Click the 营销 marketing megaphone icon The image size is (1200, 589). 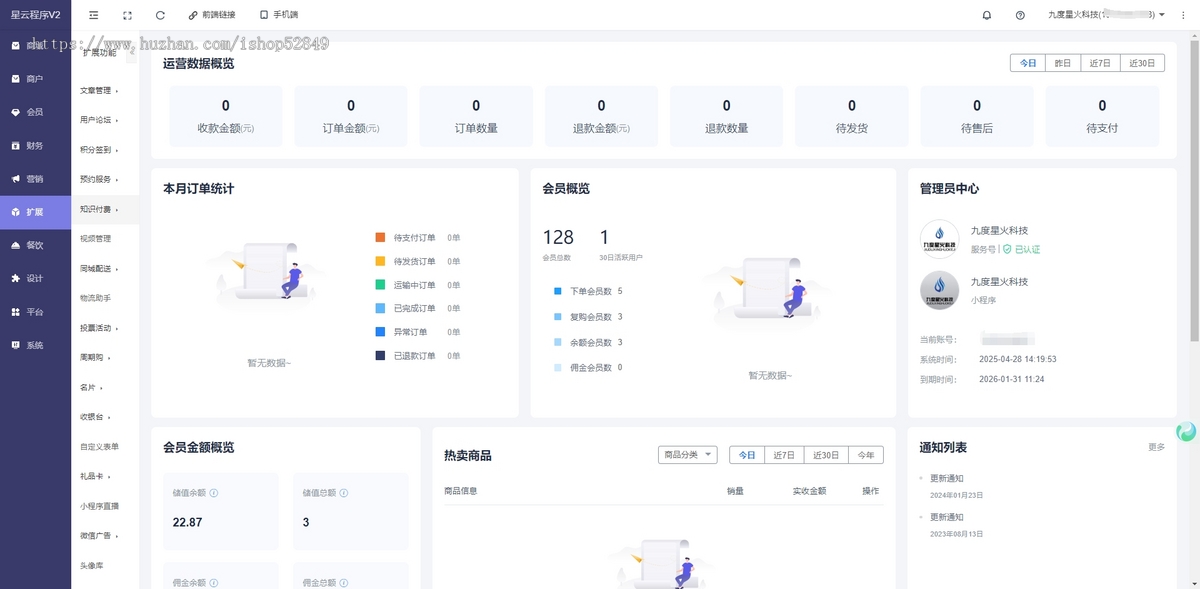[x=16, y=178]
